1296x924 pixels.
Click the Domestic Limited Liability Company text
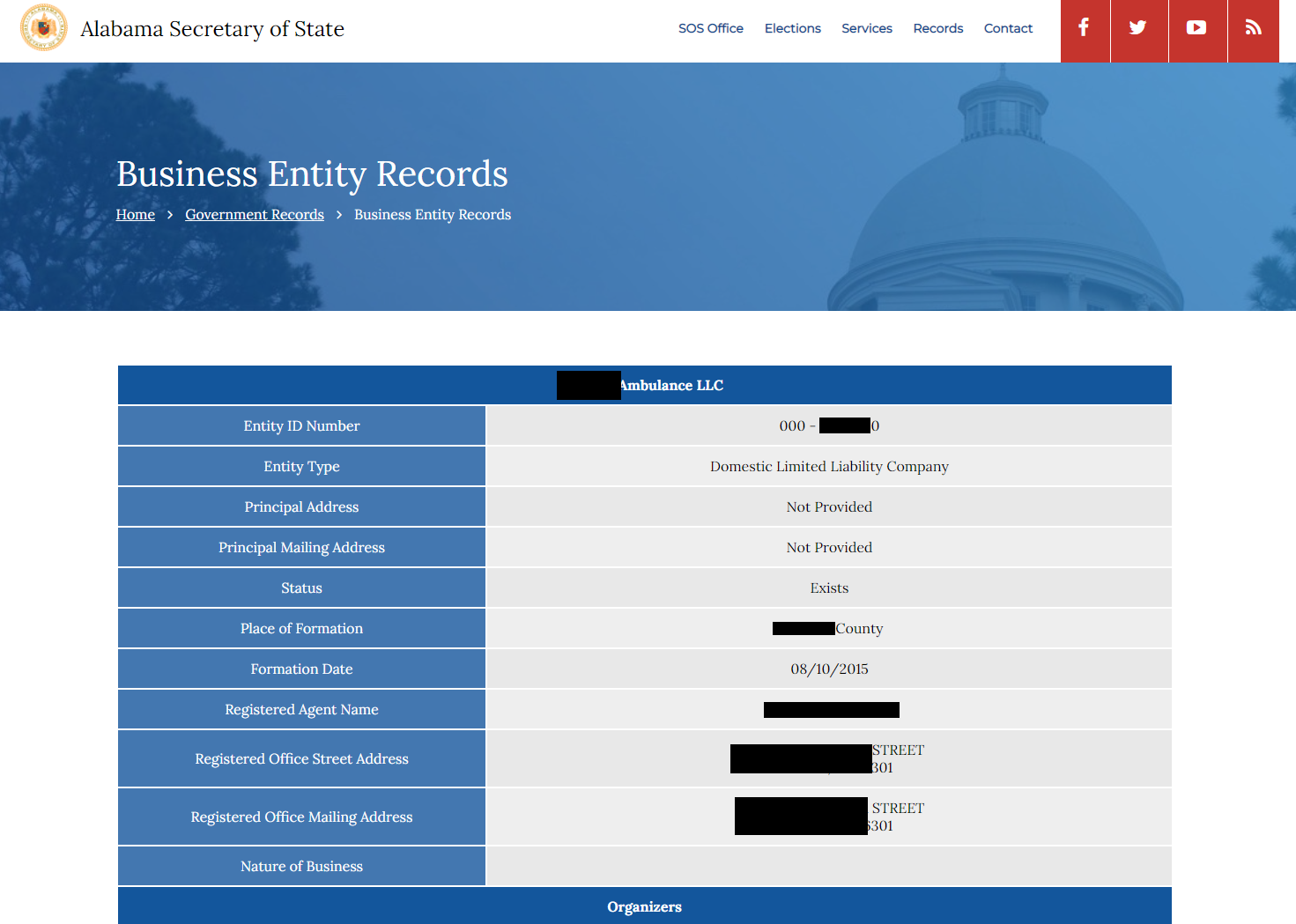(829, 467)
